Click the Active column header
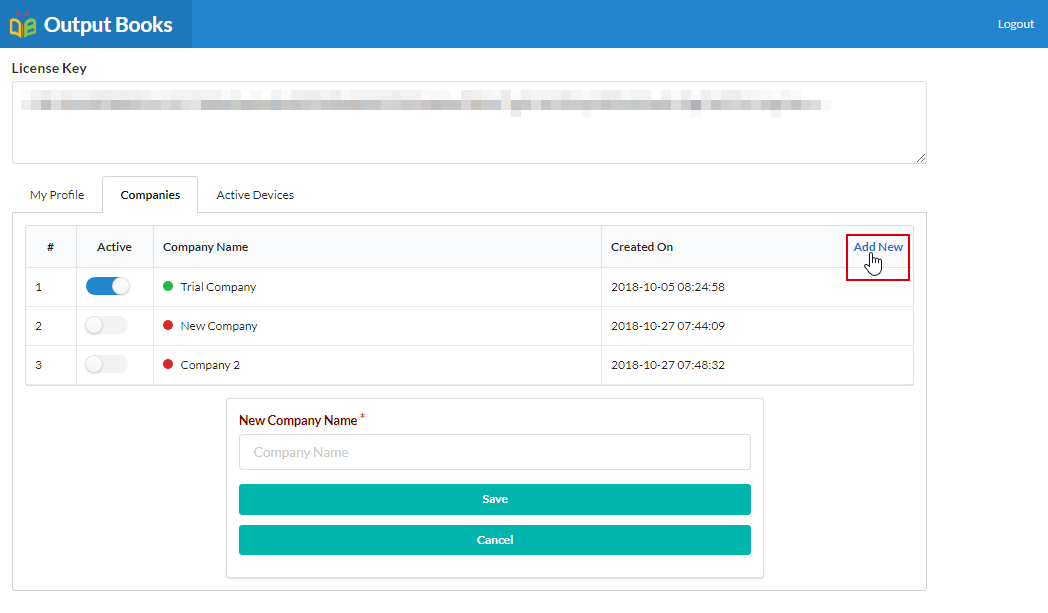Viewport: 1048px width, 613px height. point(114,247)
